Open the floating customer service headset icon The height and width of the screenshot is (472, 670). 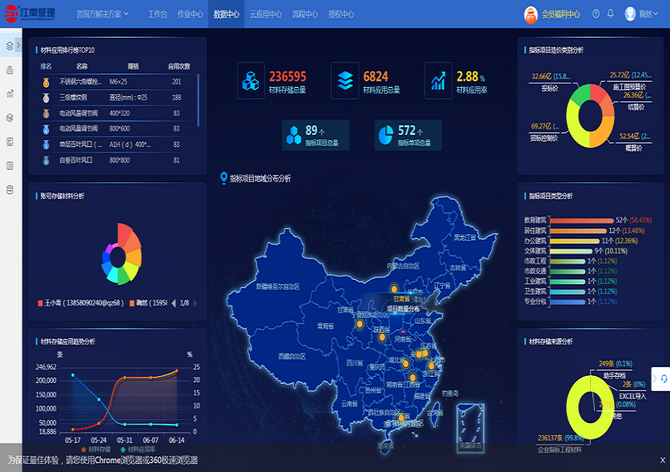click(660, 379)
